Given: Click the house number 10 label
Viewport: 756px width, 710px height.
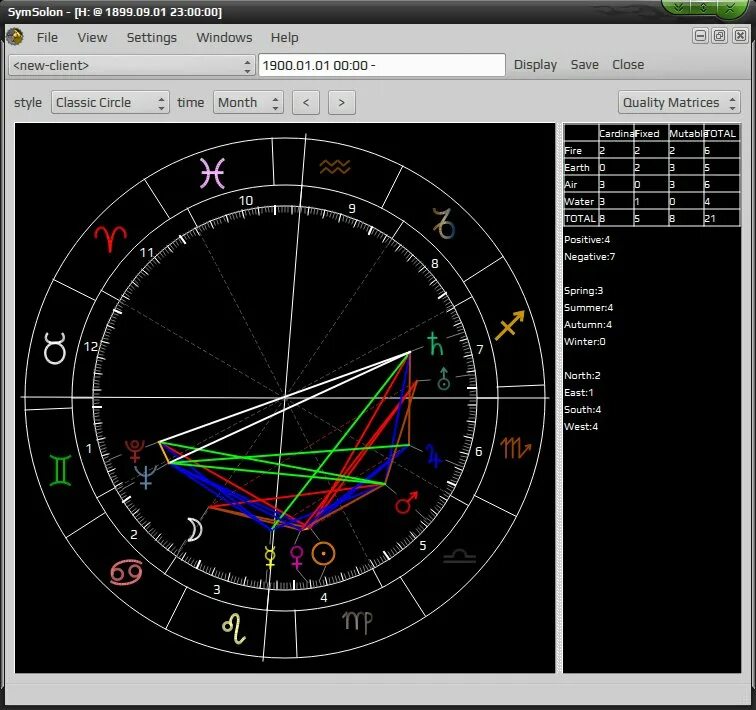Looking at the screenshot, I should [246, 201].
